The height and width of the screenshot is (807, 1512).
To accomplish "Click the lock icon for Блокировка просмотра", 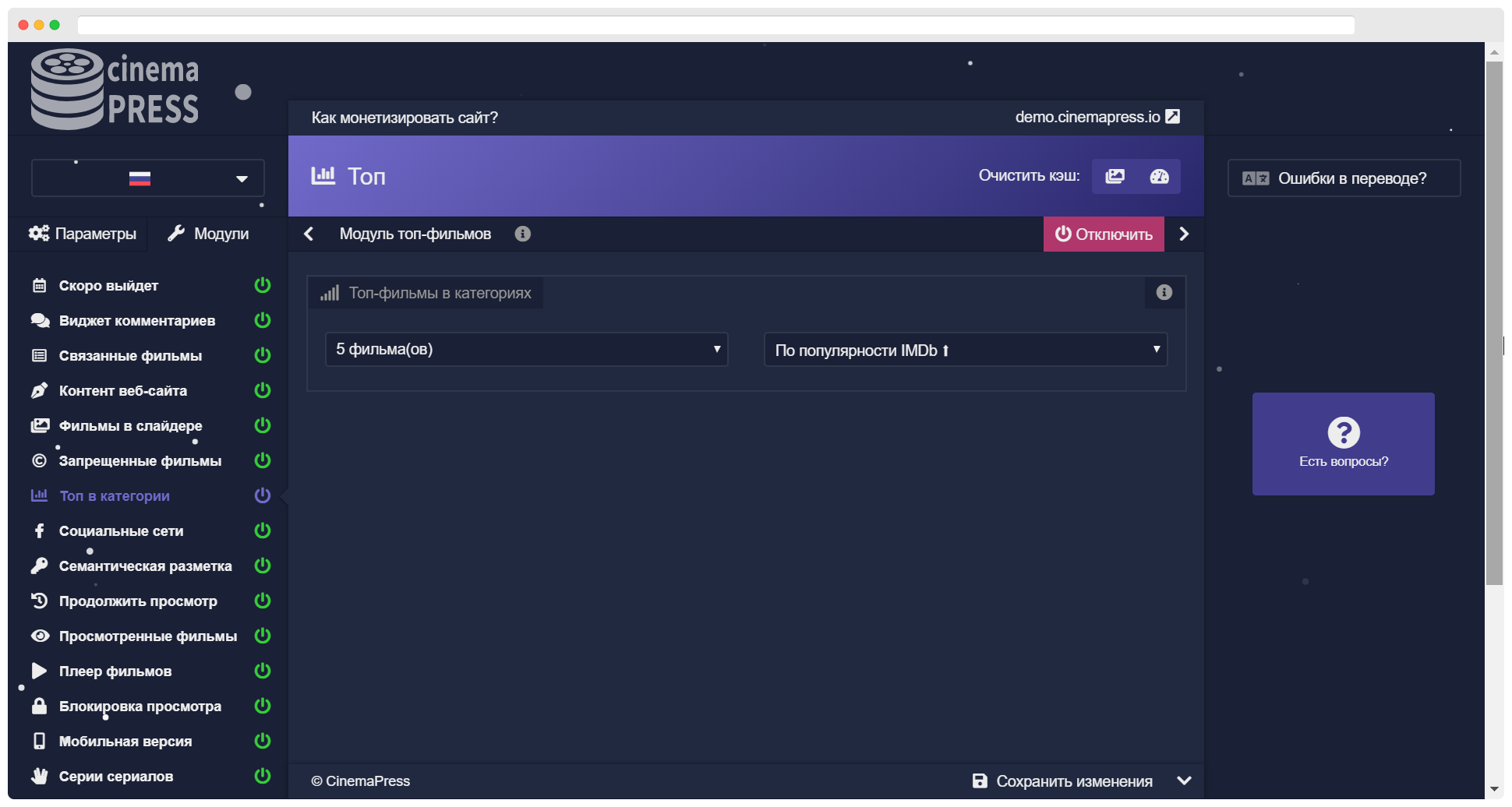I will (x=39, y=706).
